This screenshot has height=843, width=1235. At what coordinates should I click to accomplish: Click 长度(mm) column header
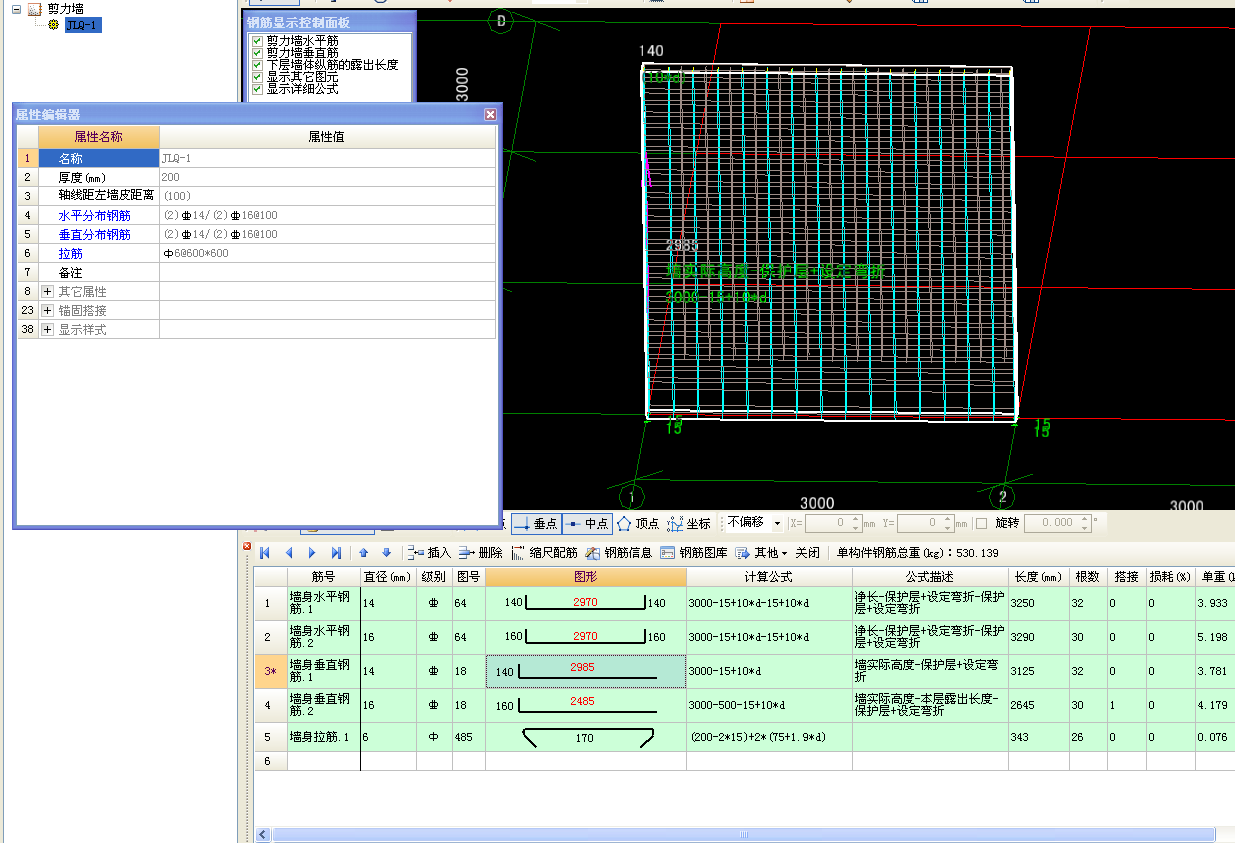1038,577
